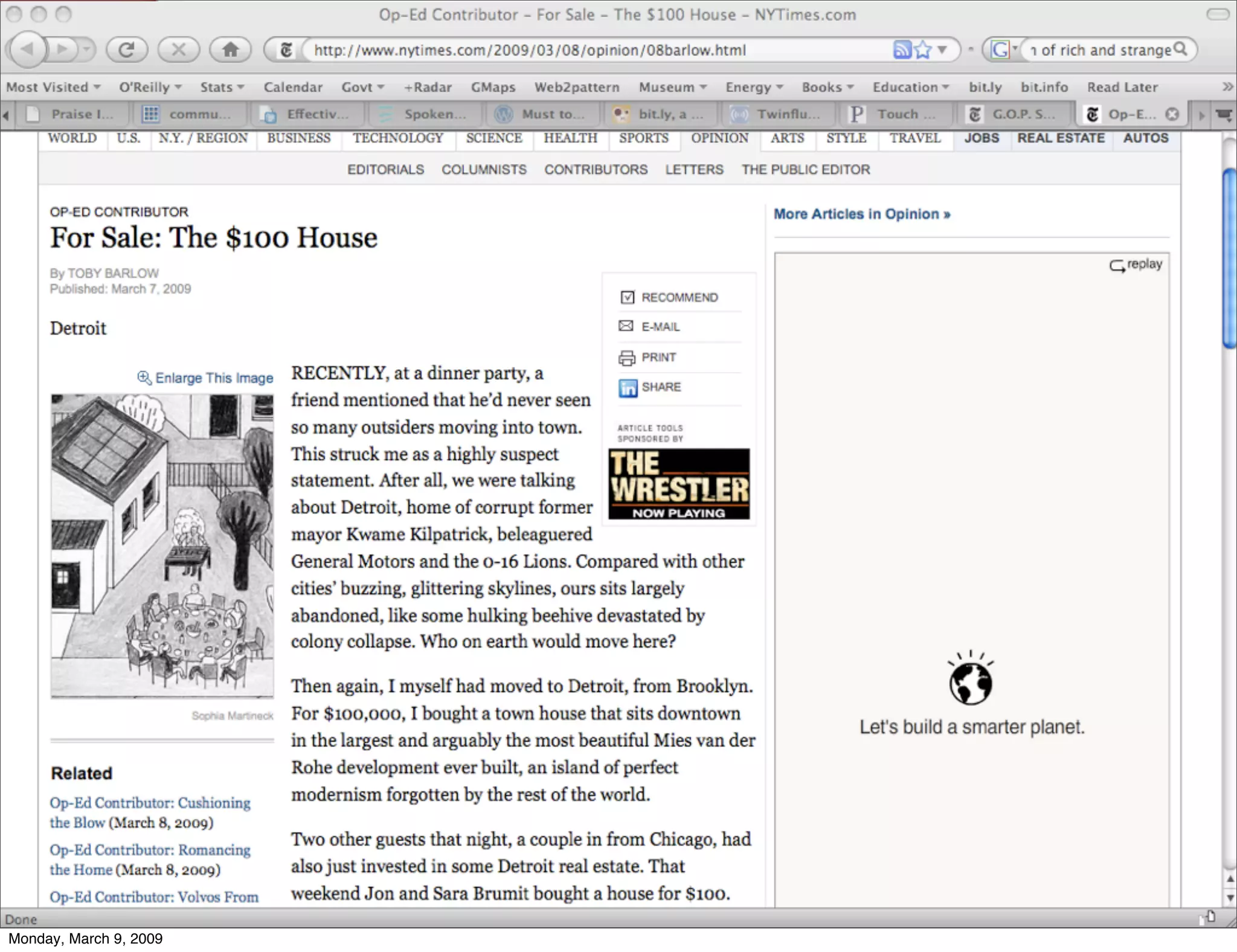Click the replay ad button

pyautogui.click(x=1136, y=265)
